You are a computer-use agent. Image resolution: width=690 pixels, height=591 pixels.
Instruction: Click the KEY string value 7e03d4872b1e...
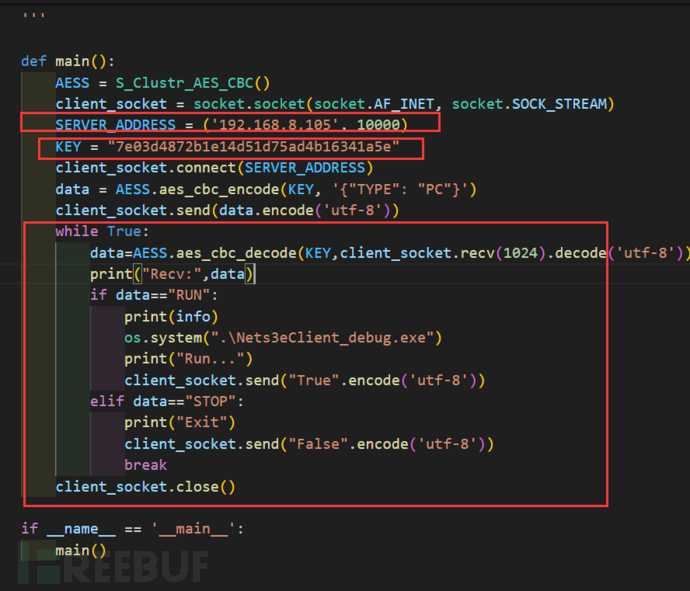[253, 146]
